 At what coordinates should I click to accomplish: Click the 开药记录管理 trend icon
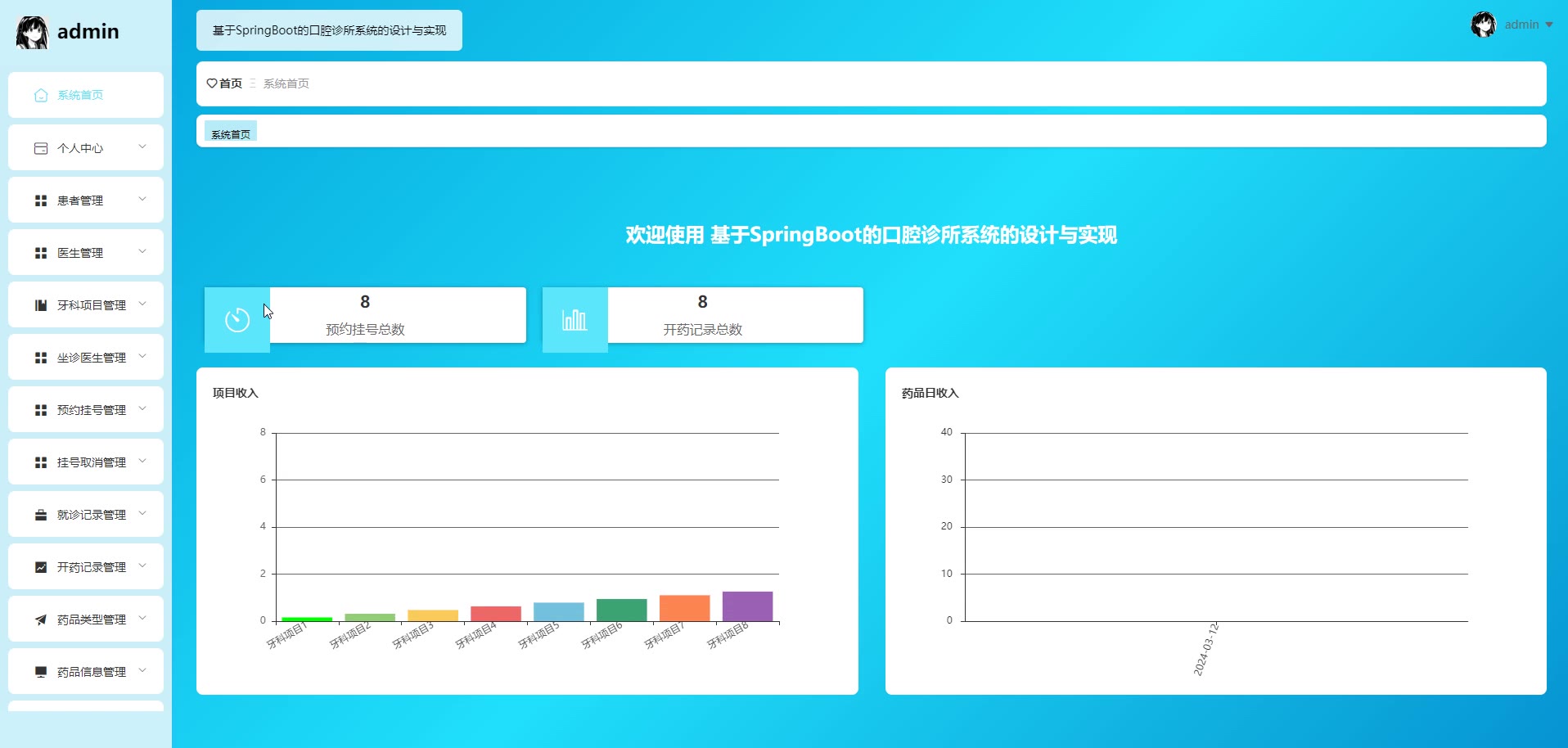click(41, 567)
